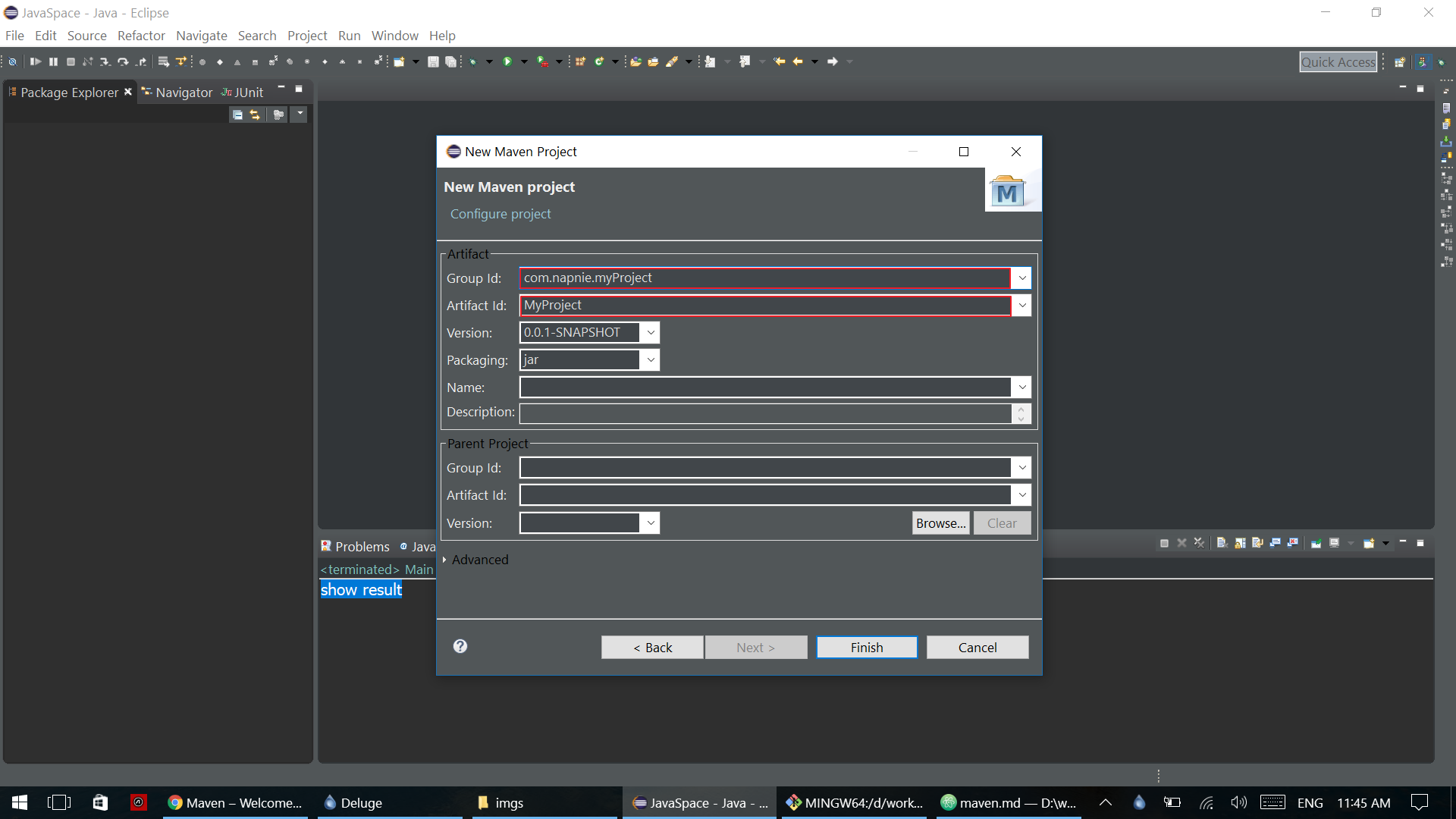Open MINGW64 terminal from taskbar
The width and height of the screenshot is (1456, 819).
[855, 802]
